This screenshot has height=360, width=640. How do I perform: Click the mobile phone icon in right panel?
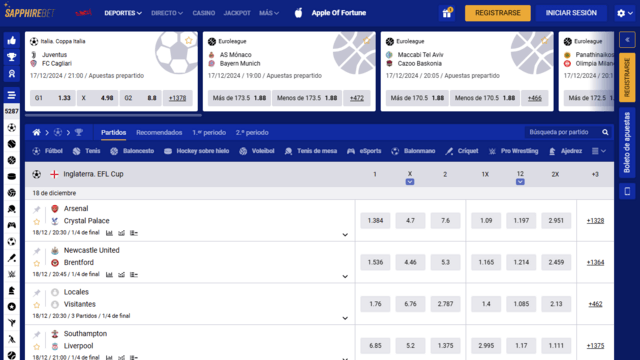click(x=627, y=191)
